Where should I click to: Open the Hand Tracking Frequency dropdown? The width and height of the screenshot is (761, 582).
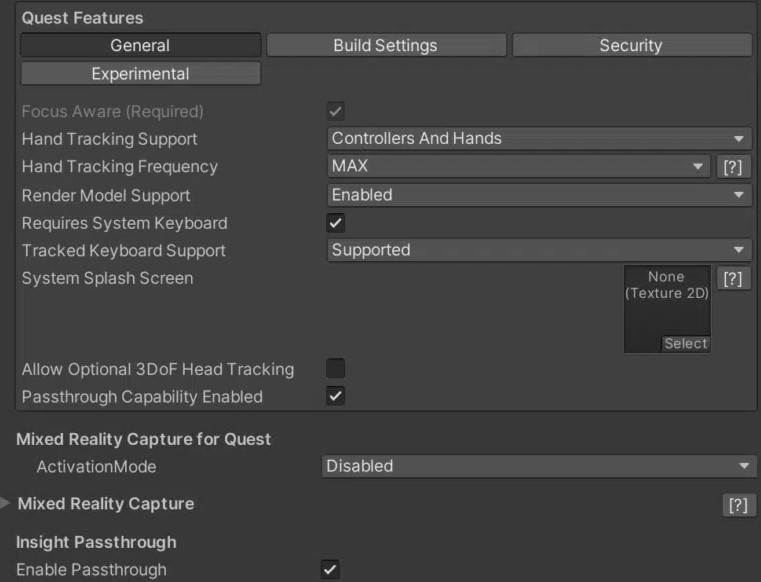tap(518, 166)
